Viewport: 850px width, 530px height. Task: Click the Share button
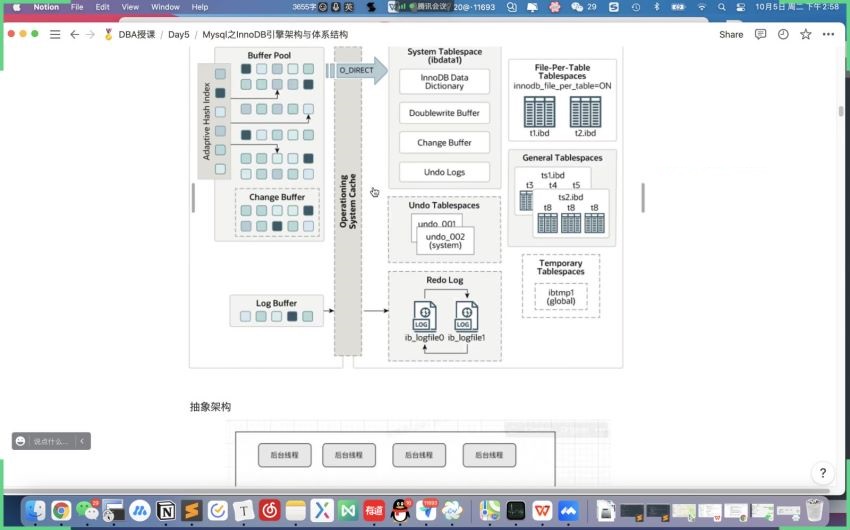731,34
